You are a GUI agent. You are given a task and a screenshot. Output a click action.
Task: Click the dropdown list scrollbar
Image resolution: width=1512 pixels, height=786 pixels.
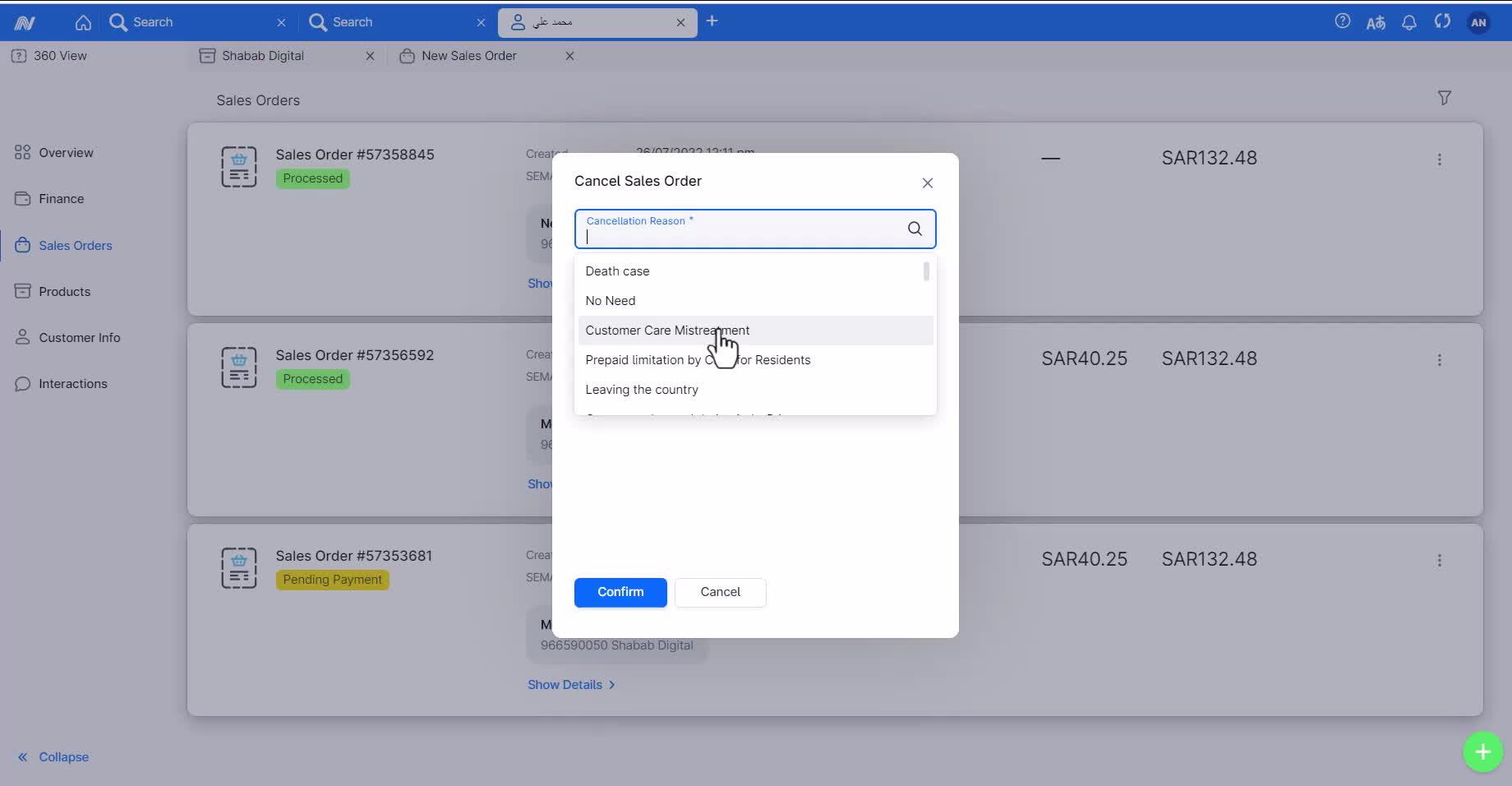[x=926, y=272]
